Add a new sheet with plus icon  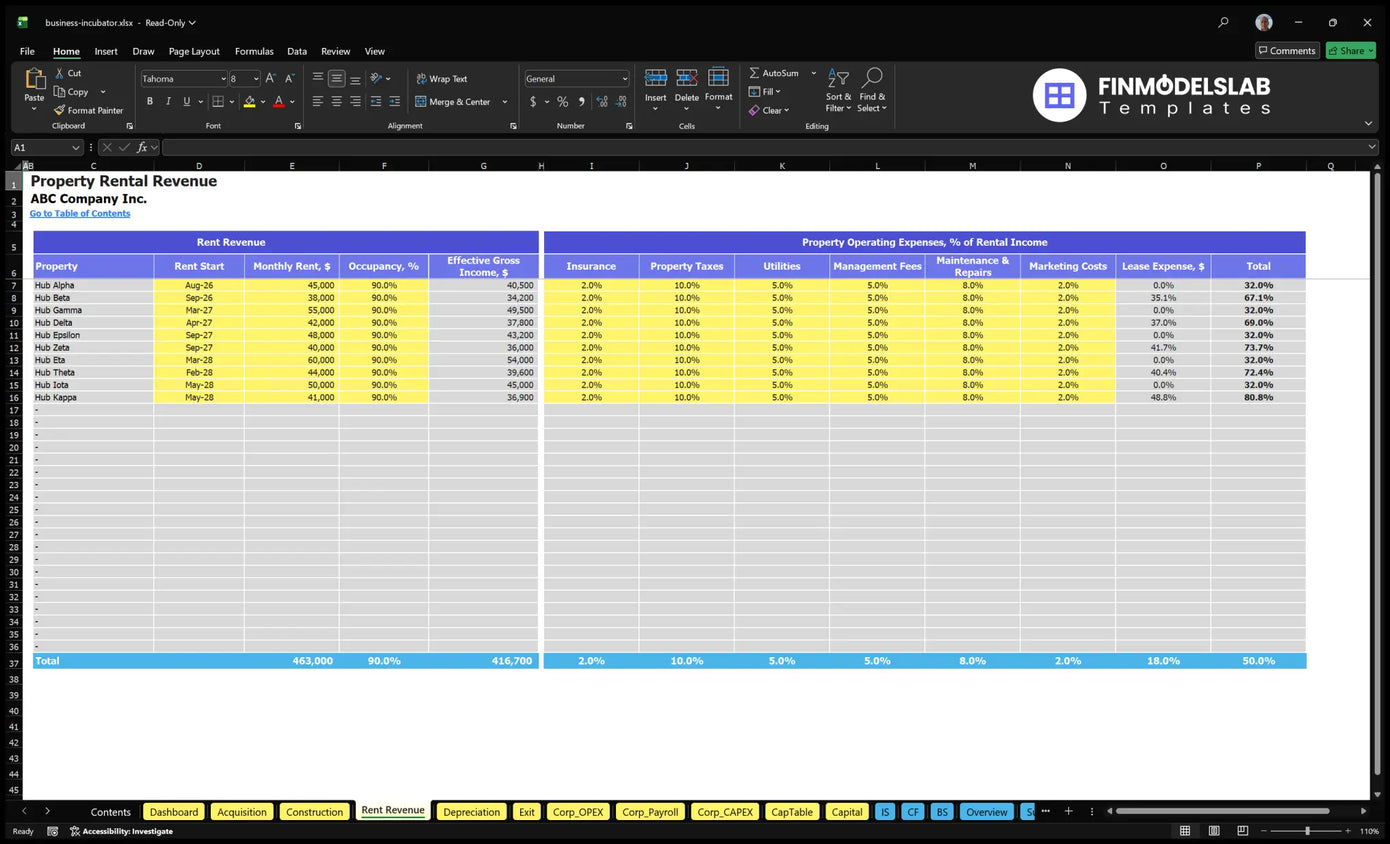tap(1068, 811)
